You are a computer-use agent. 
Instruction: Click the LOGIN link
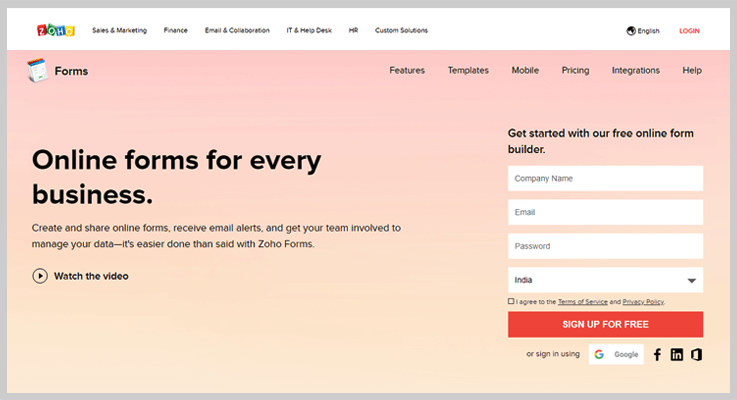pyautogui.click(x=690, y=31)
